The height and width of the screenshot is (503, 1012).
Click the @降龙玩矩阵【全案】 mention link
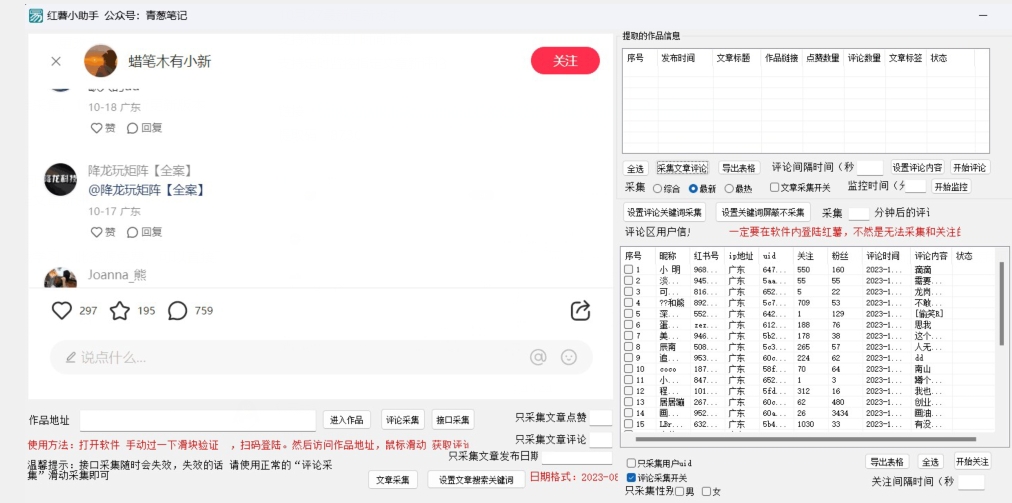click(x=146, y=190)
